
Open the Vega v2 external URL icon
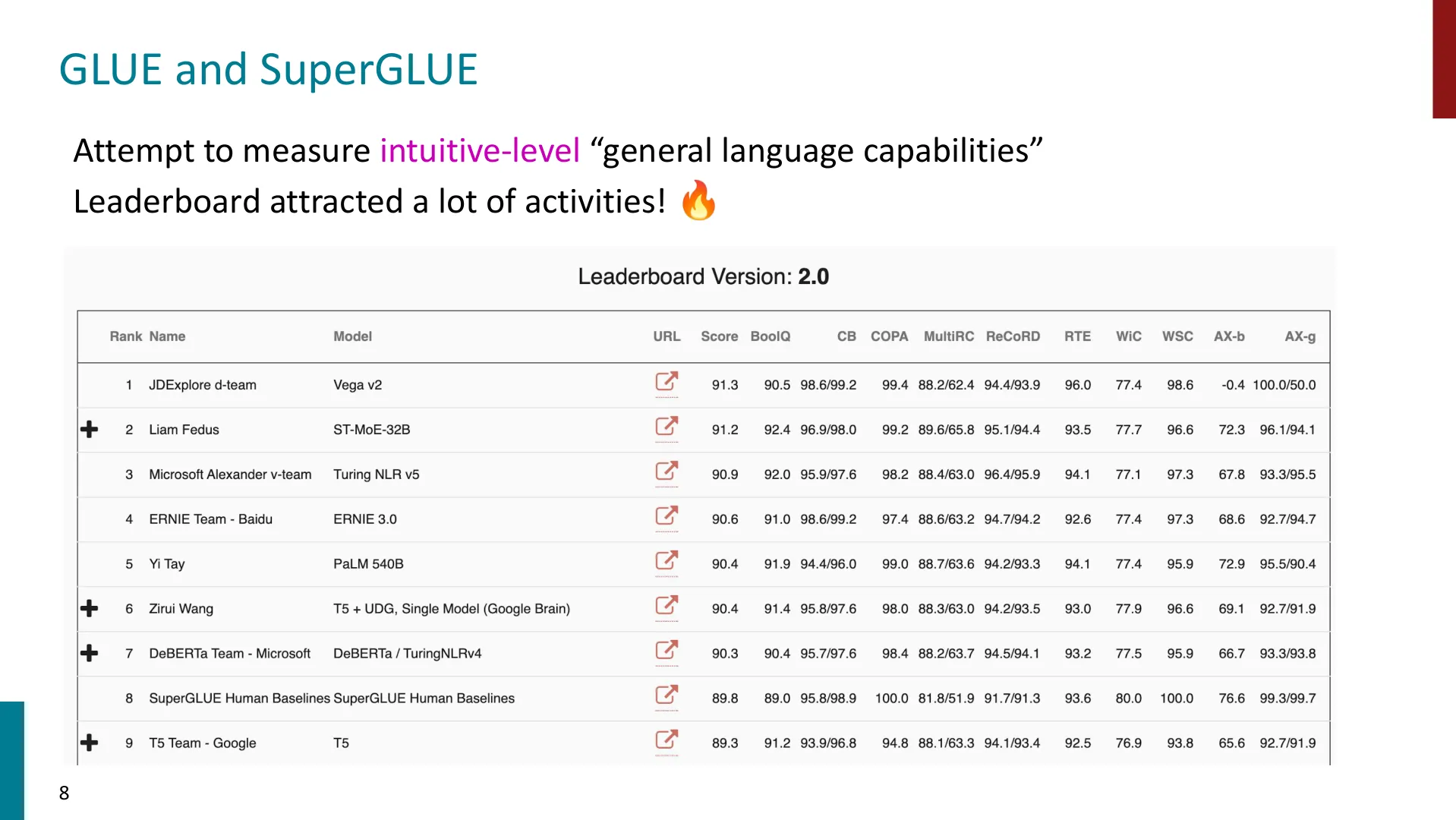[667, 382]
